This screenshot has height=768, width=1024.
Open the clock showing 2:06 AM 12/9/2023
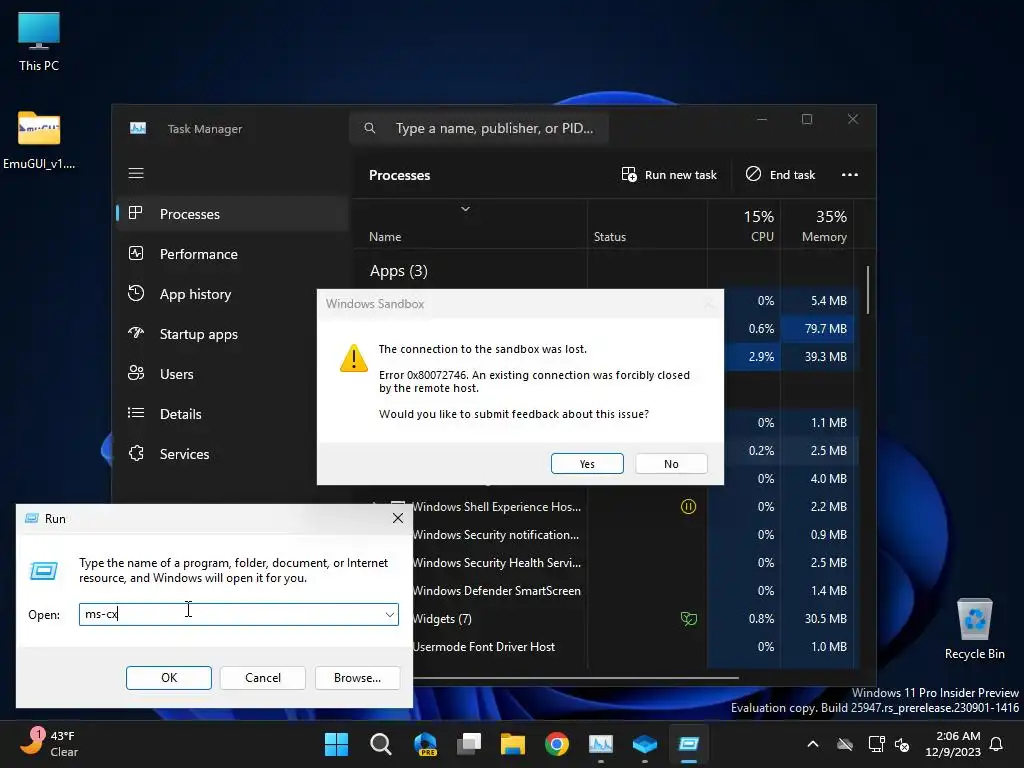[952, 744]
